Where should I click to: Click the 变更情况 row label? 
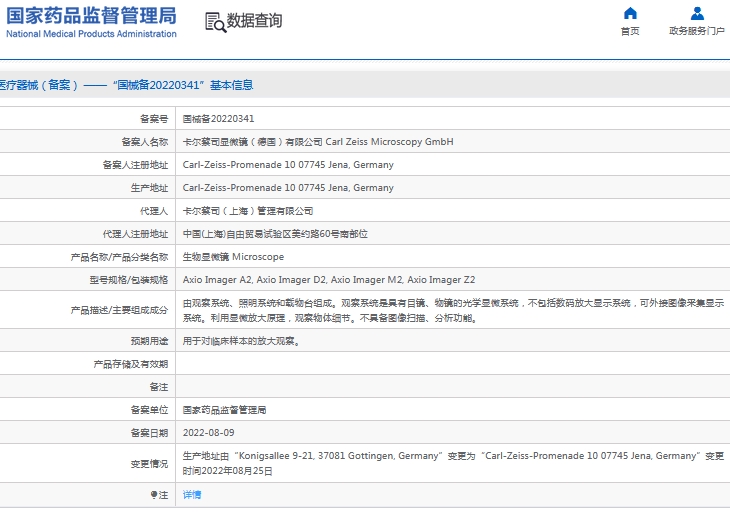pos(149,464)
